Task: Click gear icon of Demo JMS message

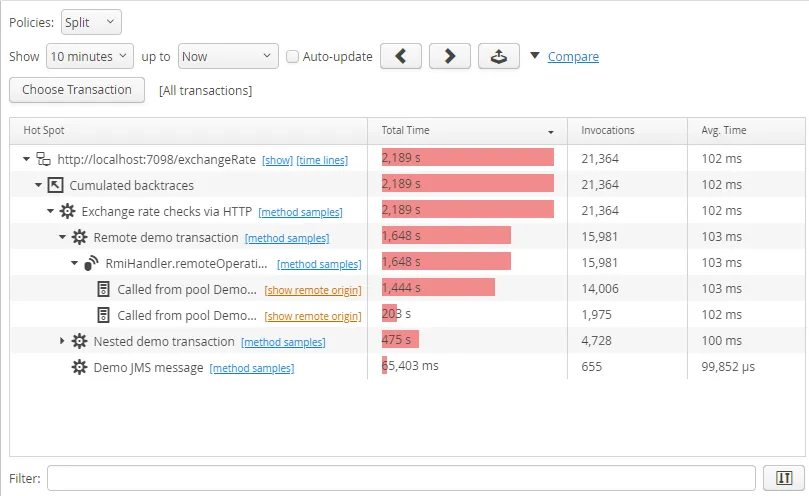Action: pos(79,367)
